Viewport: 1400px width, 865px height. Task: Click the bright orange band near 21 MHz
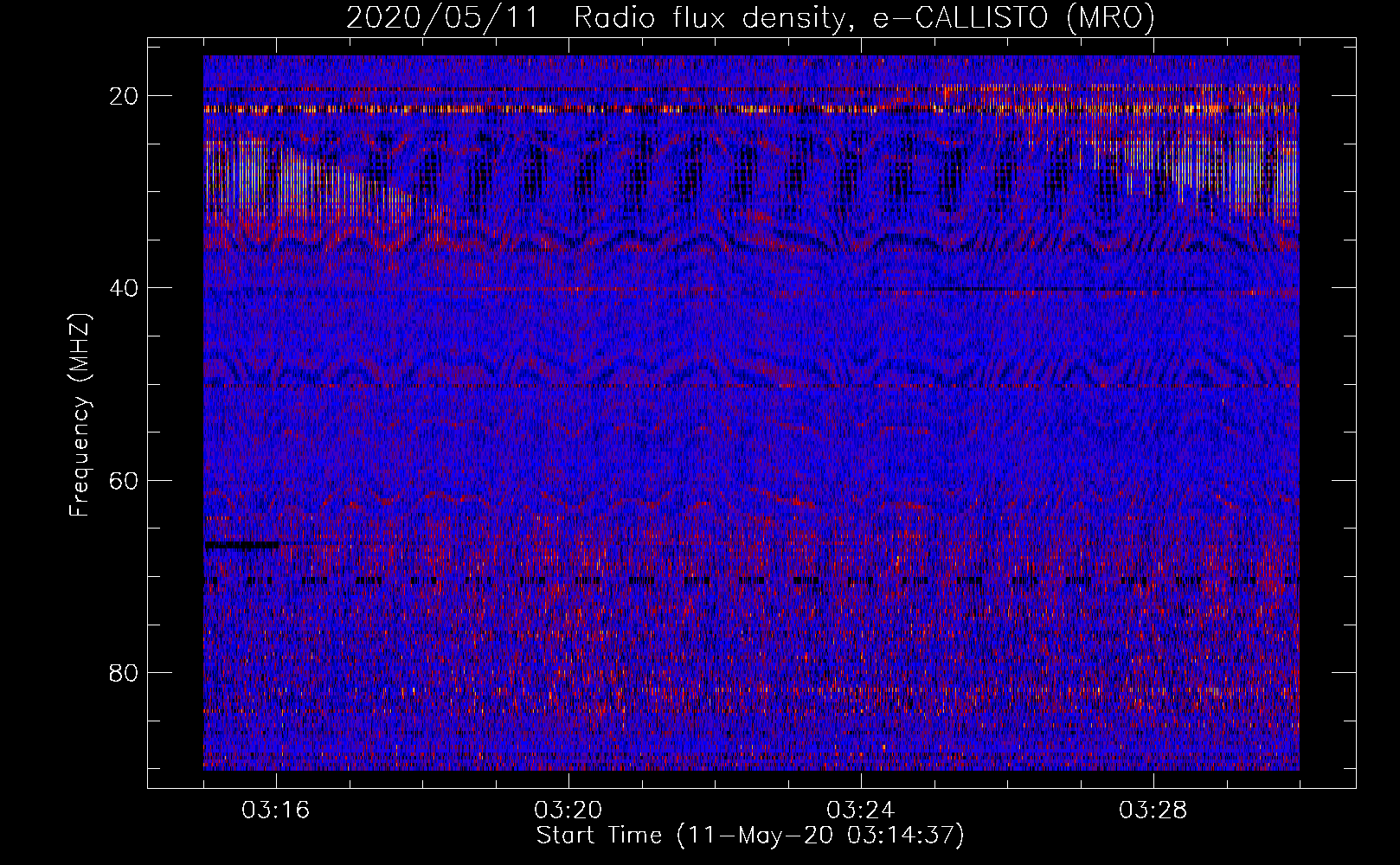tap(751, 109)
